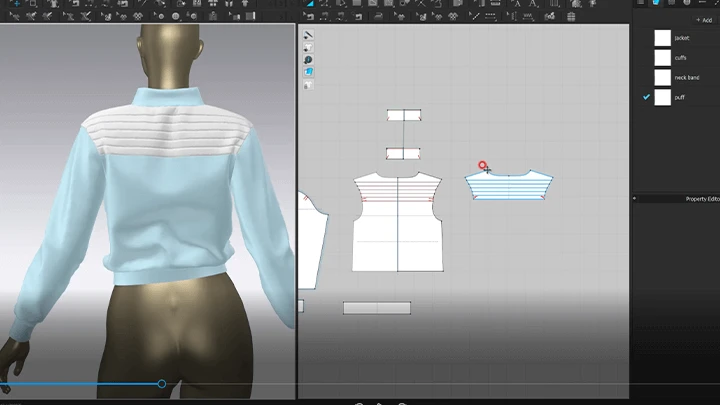Image resolution: width=720 pixels, height=405 pixels.
Task: Click the neck band fabric thumbnail
Action: (663, 78)
